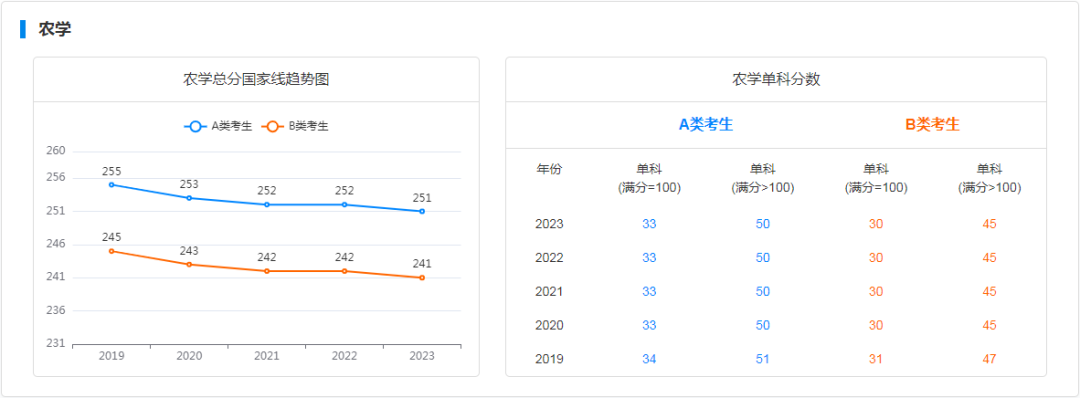Screen dimensions: 1080x398
Task: Click value 30 in the 2020 table row
Action: (876, 325)
